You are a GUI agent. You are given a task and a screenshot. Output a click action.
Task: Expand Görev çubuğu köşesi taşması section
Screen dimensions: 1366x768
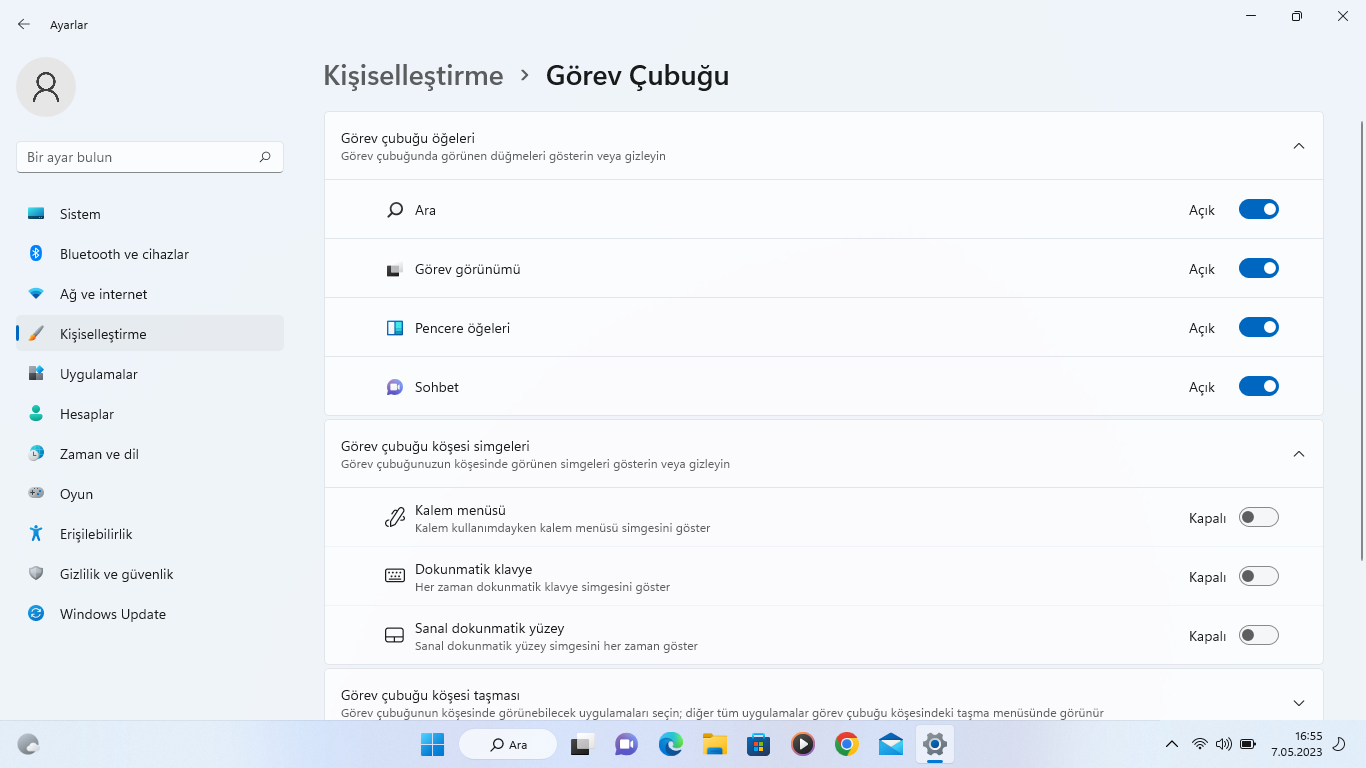[x=1299, y=703]
